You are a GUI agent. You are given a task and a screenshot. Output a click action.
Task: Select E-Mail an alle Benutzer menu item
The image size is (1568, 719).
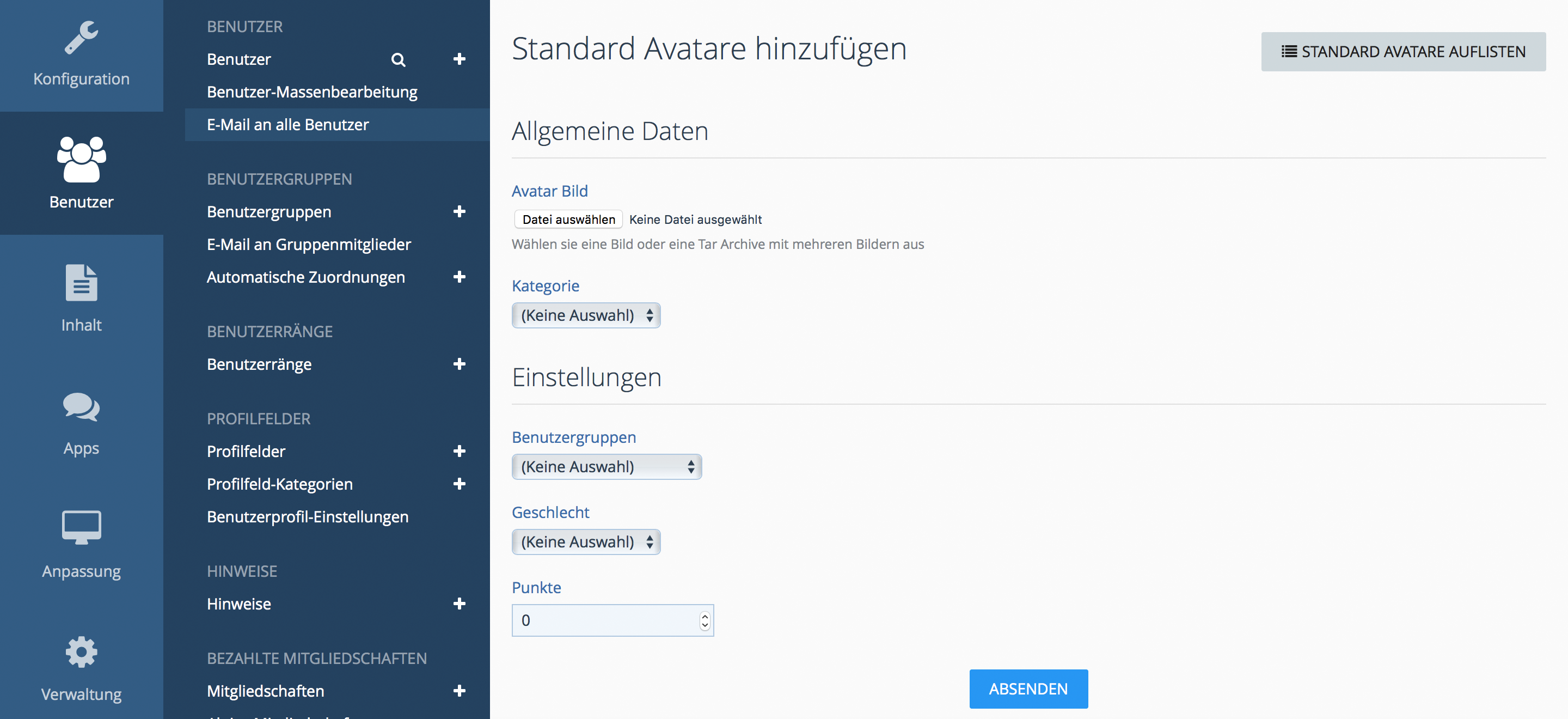click(287, 125)
